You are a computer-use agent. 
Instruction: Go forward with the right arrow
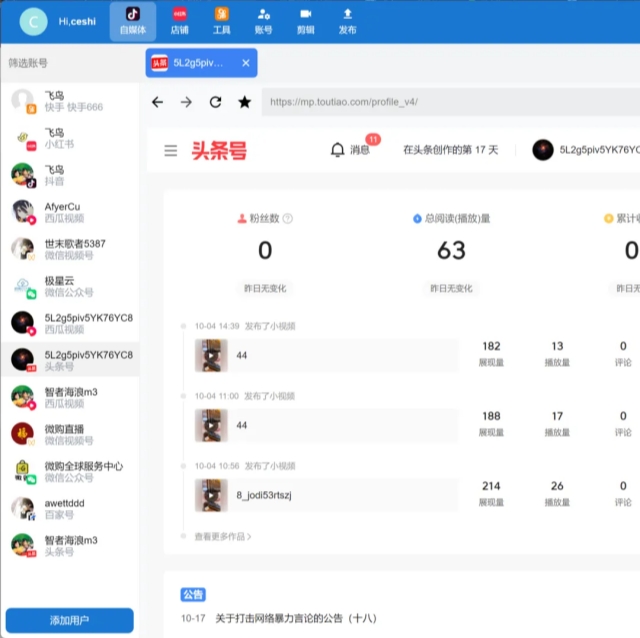[x=186, y=102]
